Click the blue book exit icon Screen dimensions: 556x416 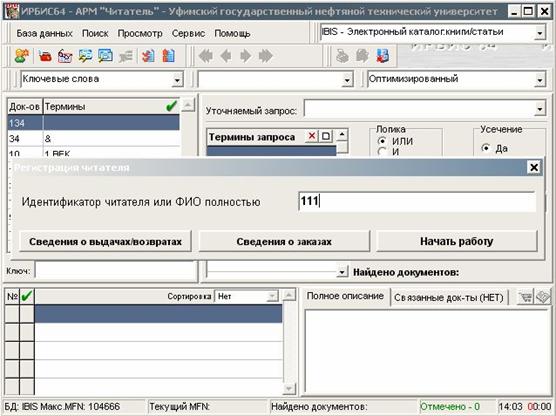(383, 56)
